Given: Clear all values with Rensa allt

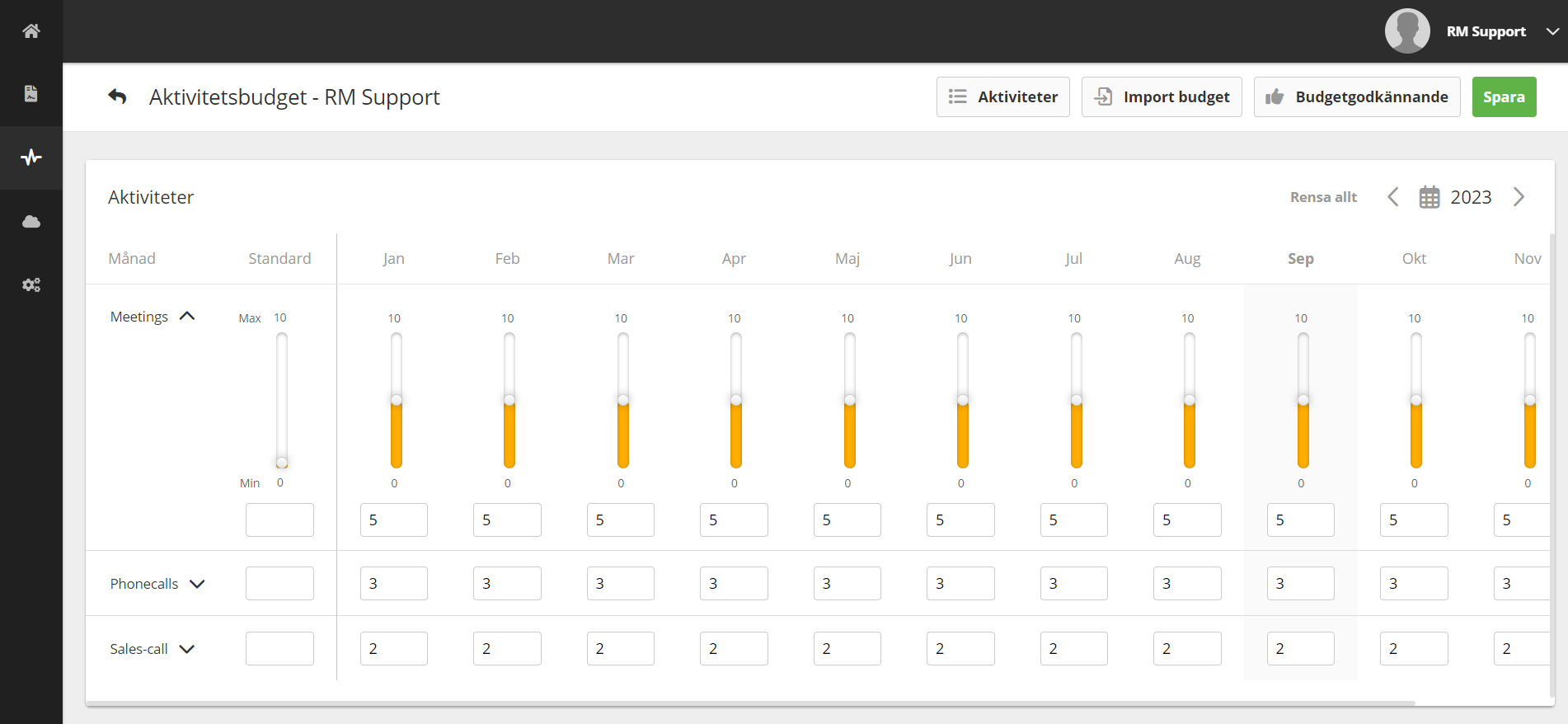Looking at the screenshot, I should click(x=1322, y=197).
